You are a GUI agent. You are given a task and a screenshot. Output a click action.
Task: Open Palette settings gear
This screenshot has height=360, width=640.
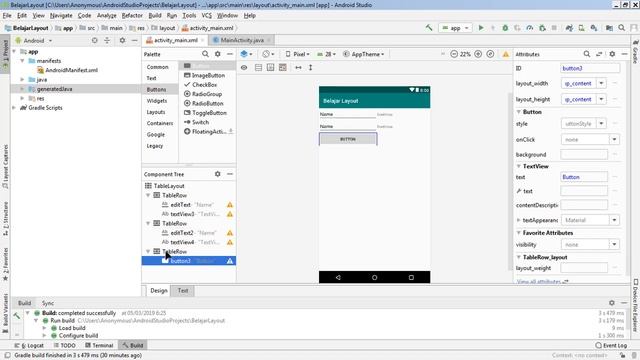[218, 54]
